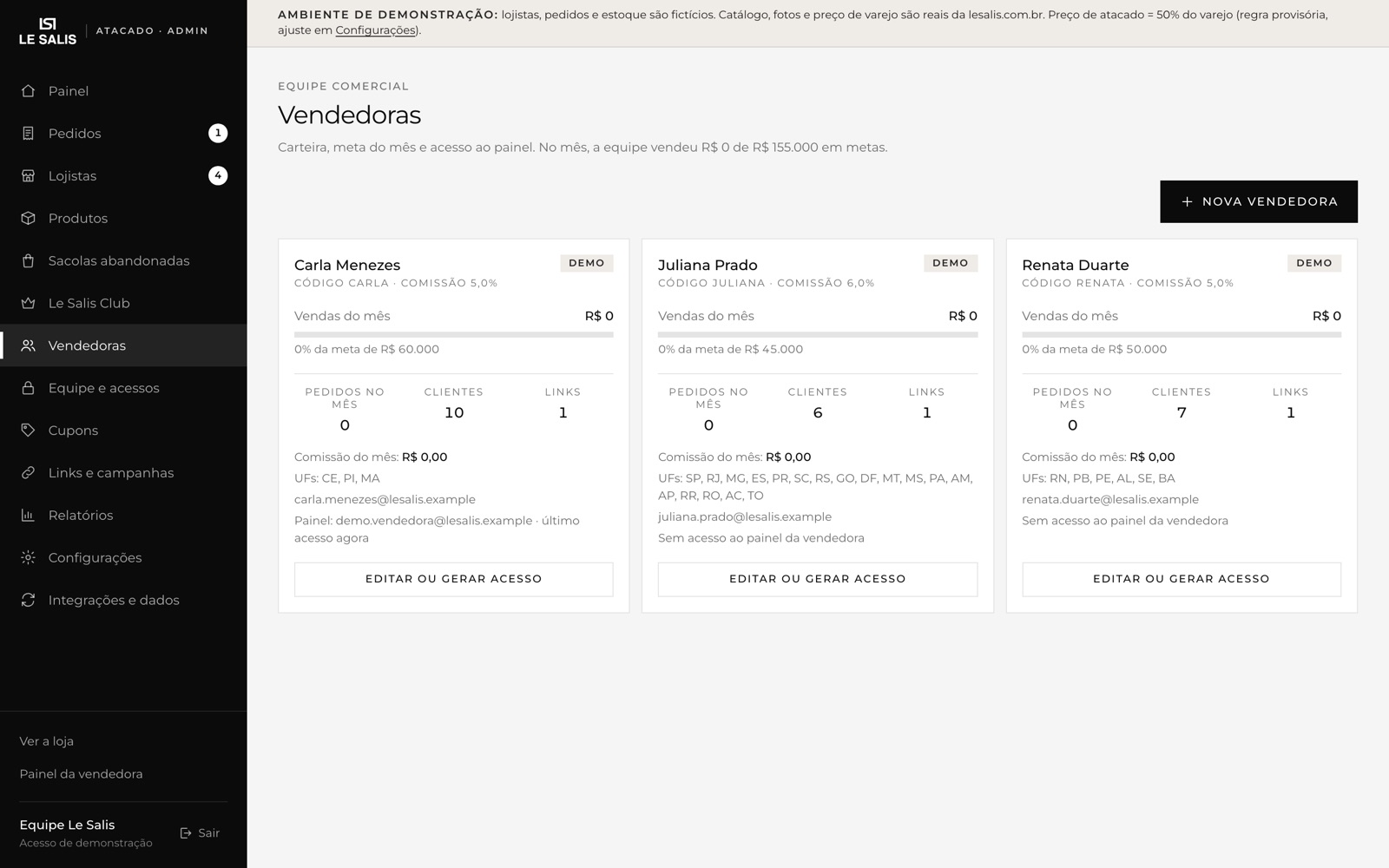Click the Links e campanhas chain icon

coord(28,473)
